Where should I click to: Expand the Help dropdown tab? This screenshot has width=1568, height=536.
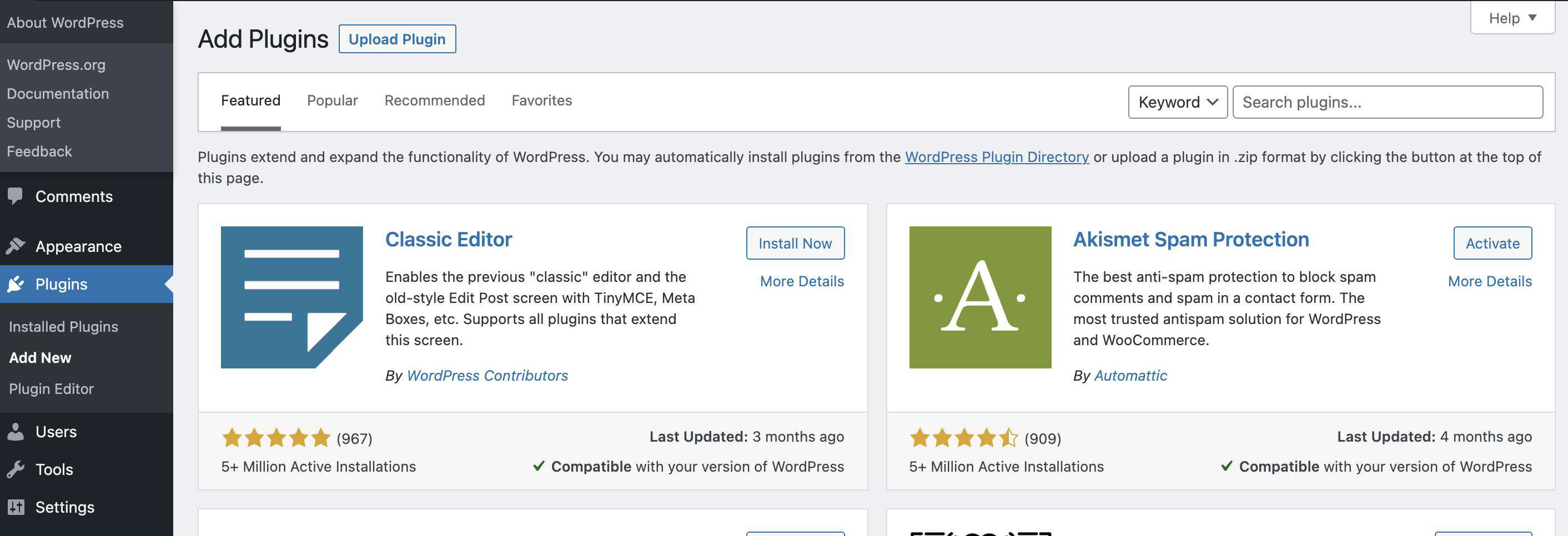[x=1512, y=18]
